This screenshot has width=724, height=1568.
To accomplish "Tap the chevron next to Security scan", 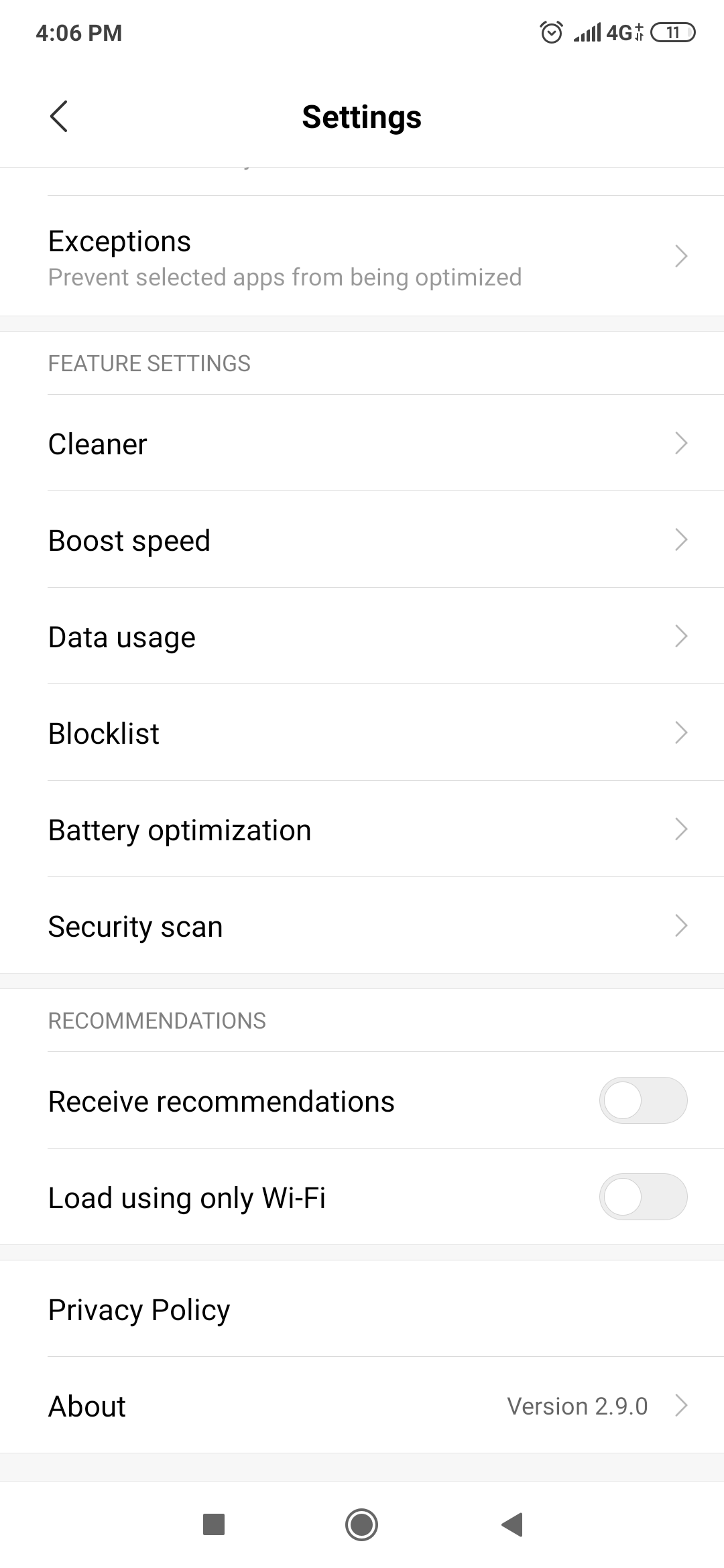I will click(x=681, y=925).
